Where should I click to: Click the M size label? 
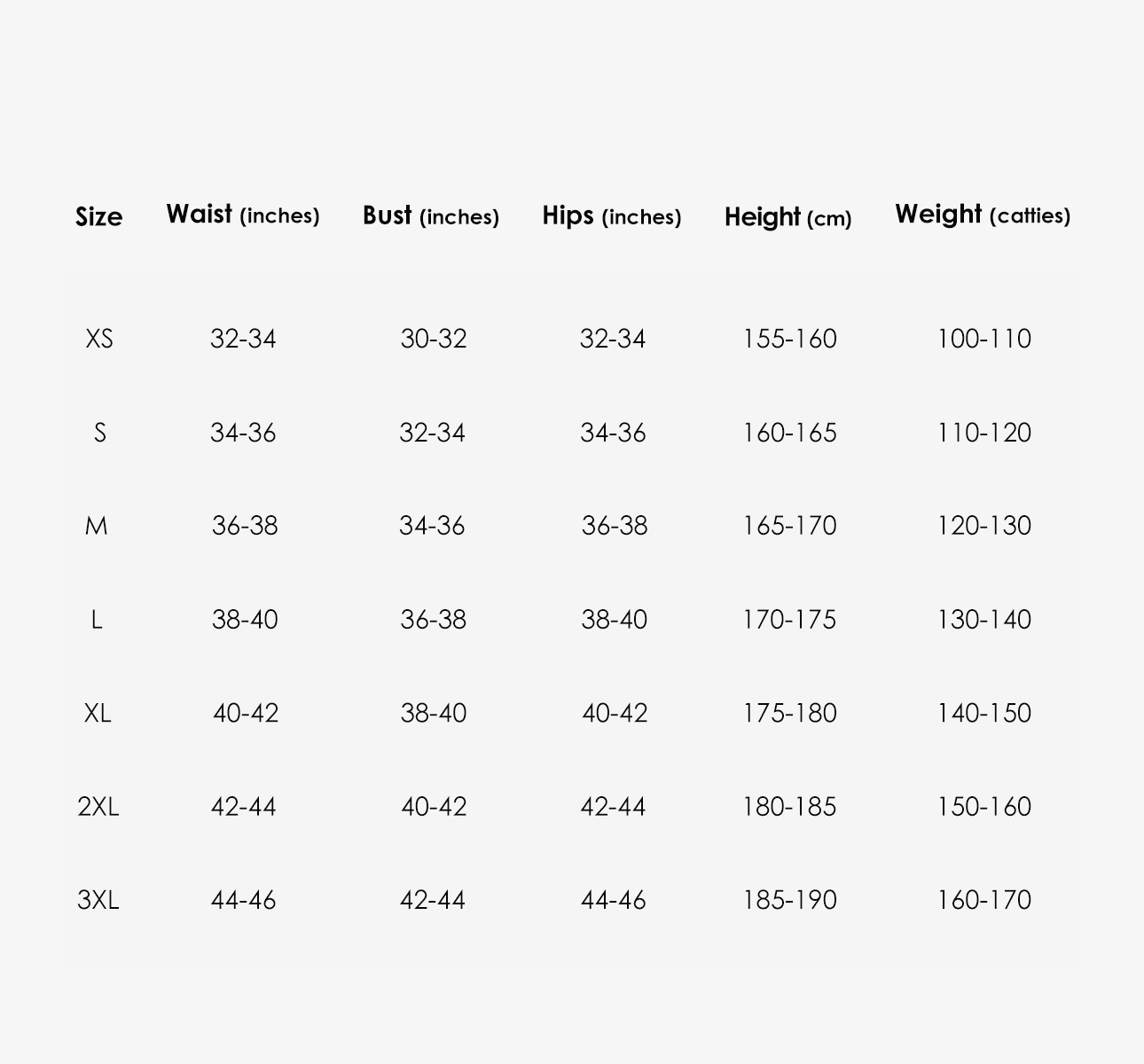click(97, 526)
